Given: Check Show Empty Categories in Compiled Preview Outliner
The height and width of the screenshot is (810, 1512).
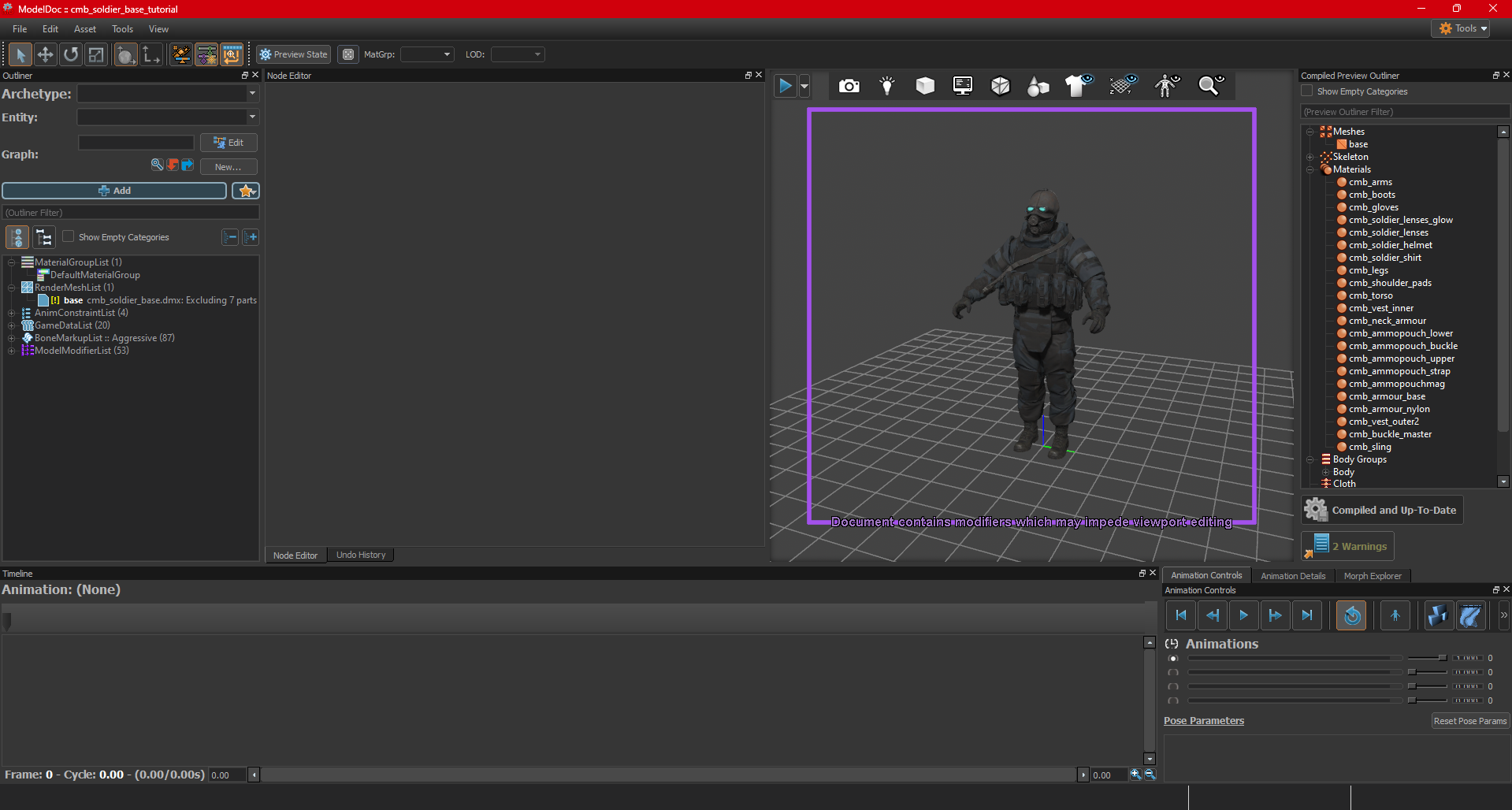Looking at the screenshot, I should coord(1307,91).
